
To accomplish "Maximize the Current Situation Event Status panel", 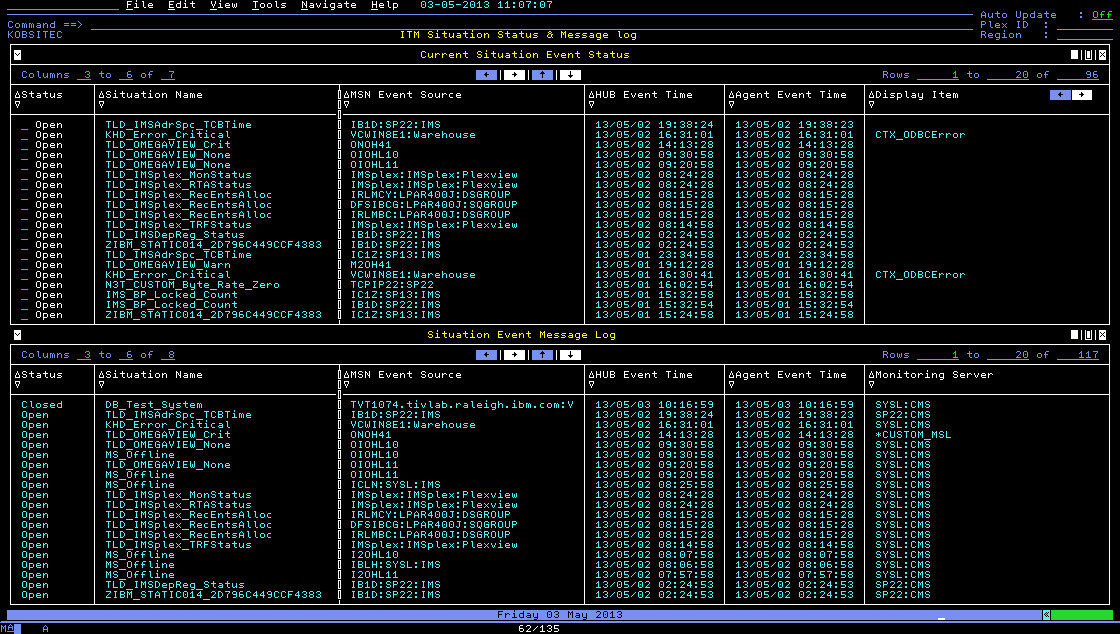I will [1089, 55].
